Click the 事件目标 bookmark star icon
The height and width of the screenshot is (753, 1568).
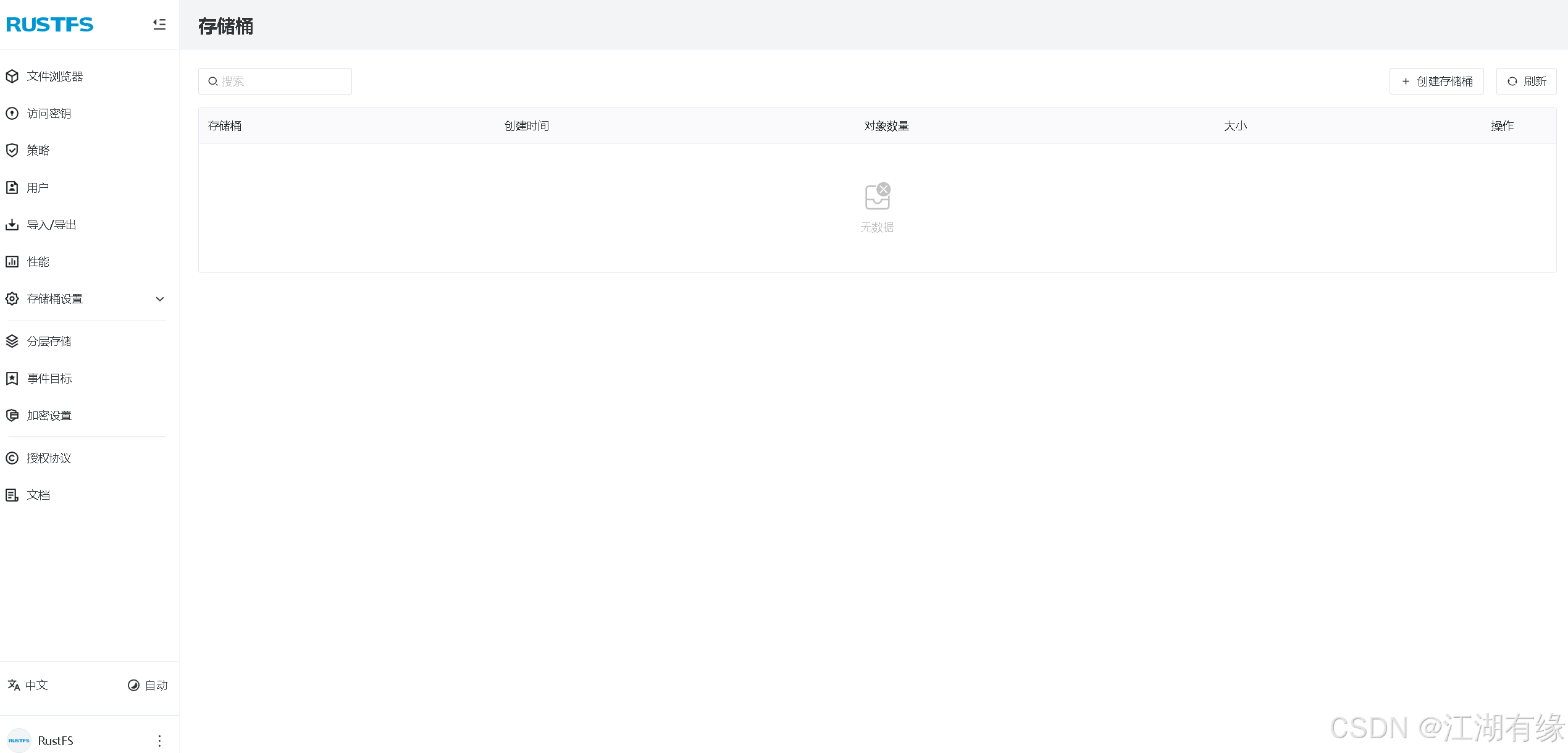coord(12,378)
